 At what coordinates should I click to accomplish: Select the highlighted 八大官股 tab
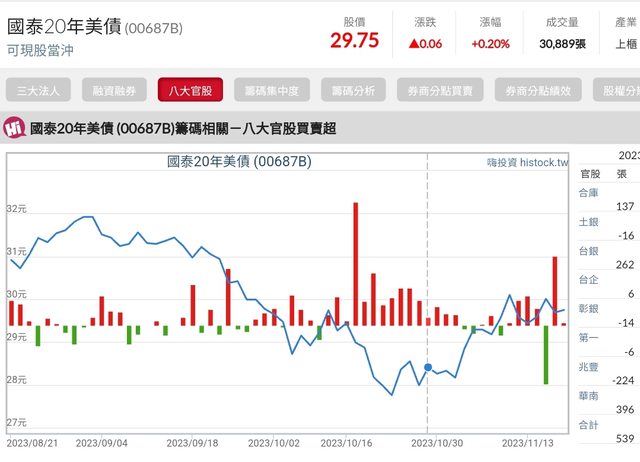click(190, 90)
